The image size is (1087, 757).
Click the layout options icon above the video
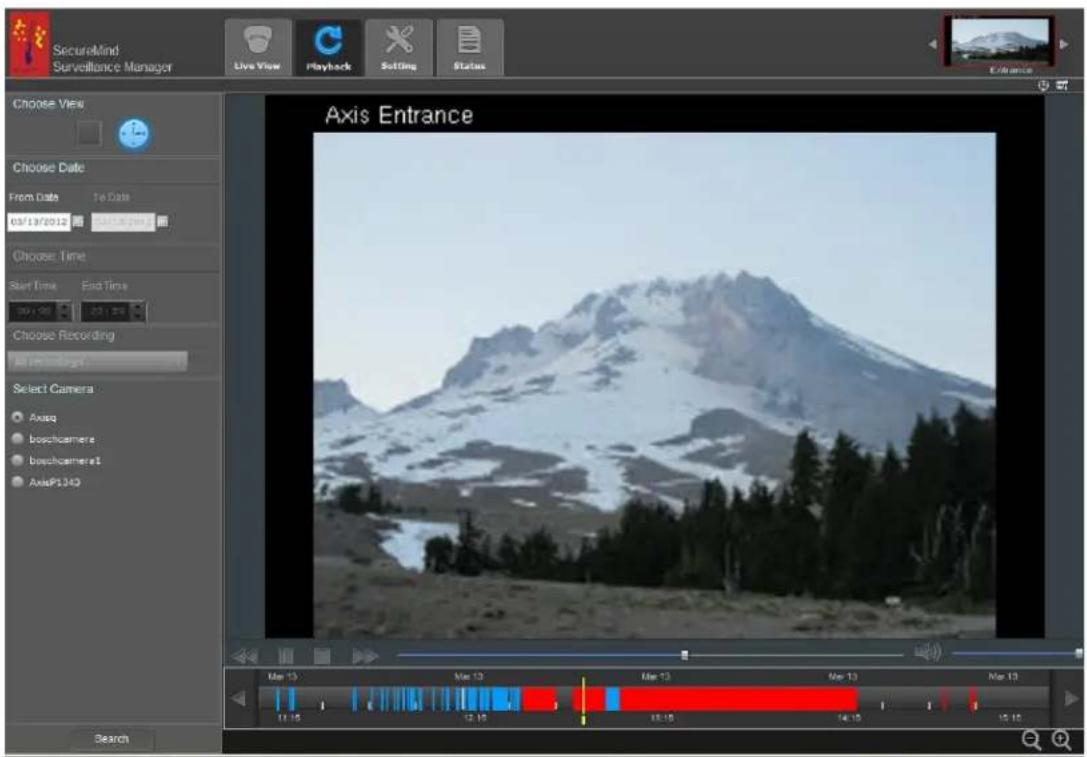point(1062,86)
